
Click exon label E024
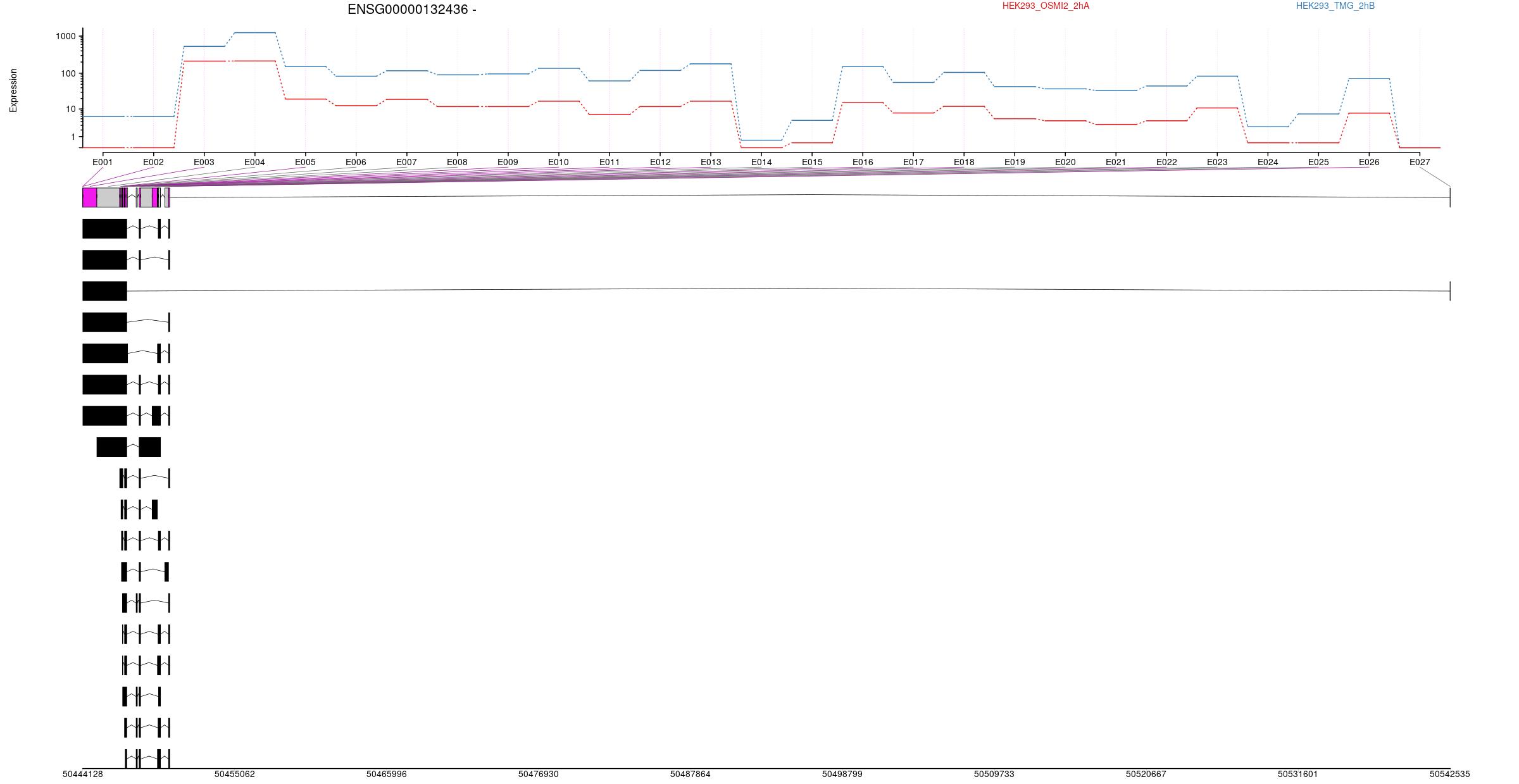(x=1268, y=162)
